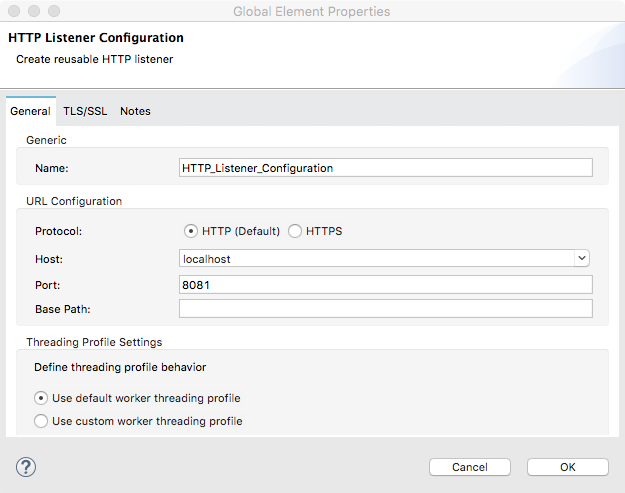This screenshot has width=625, height=493.
Task: Click the HTTP Listener Configuration header
Action: pos(96,38)
